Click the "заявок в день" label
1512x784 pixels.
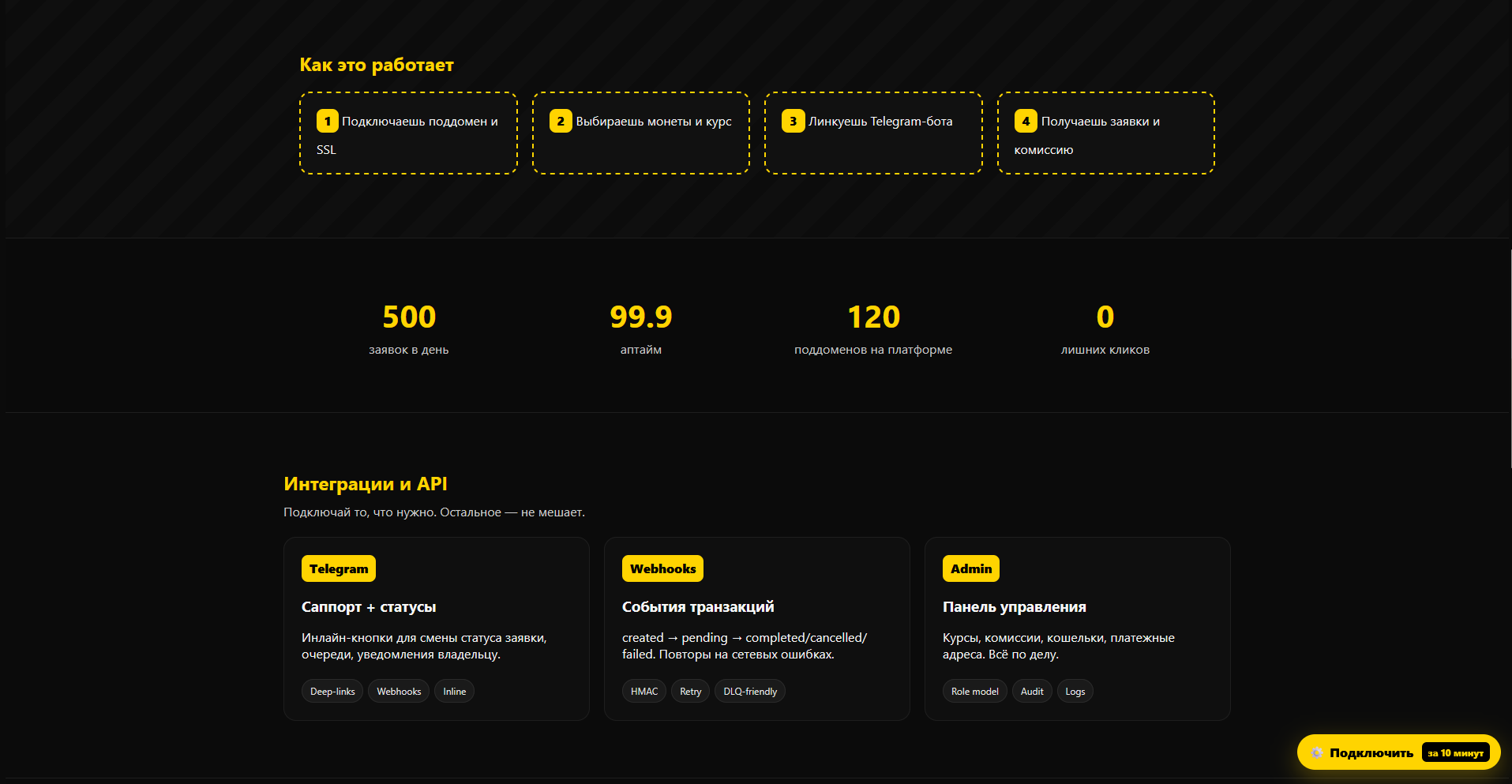(x=409, y=350)
